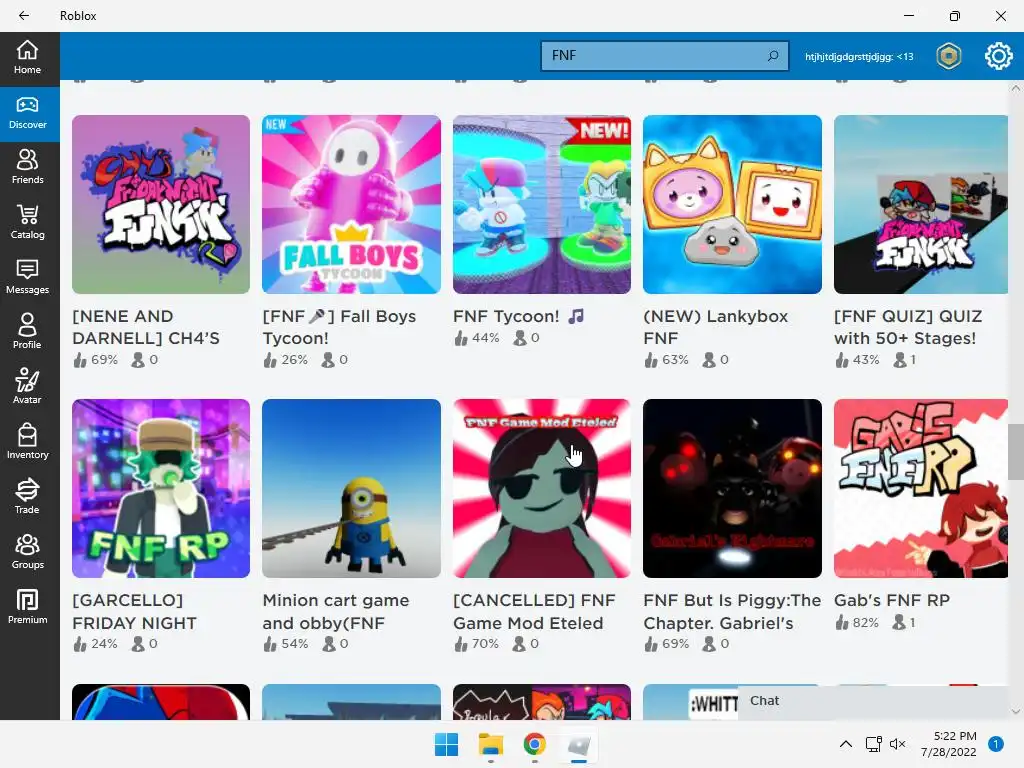Click the '[NENE AND DARNELL] CH4'S' title
This screenshot has width=1024, height=768.
pyautogui.click(x=146, y=327)
